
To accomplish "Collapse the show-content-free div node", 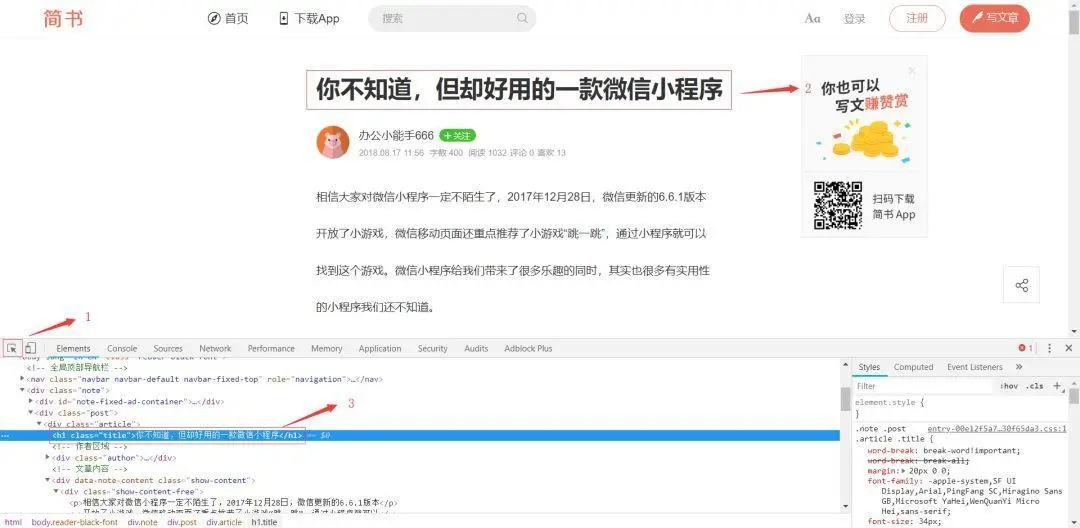I will coord(56,492).
